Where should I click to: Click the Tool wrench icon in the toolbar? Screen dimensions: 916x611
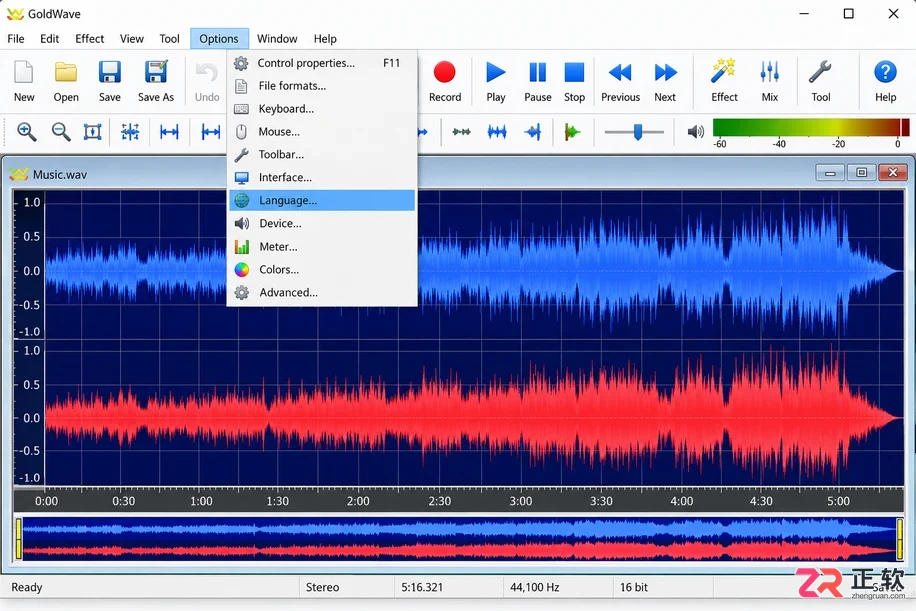820,72
